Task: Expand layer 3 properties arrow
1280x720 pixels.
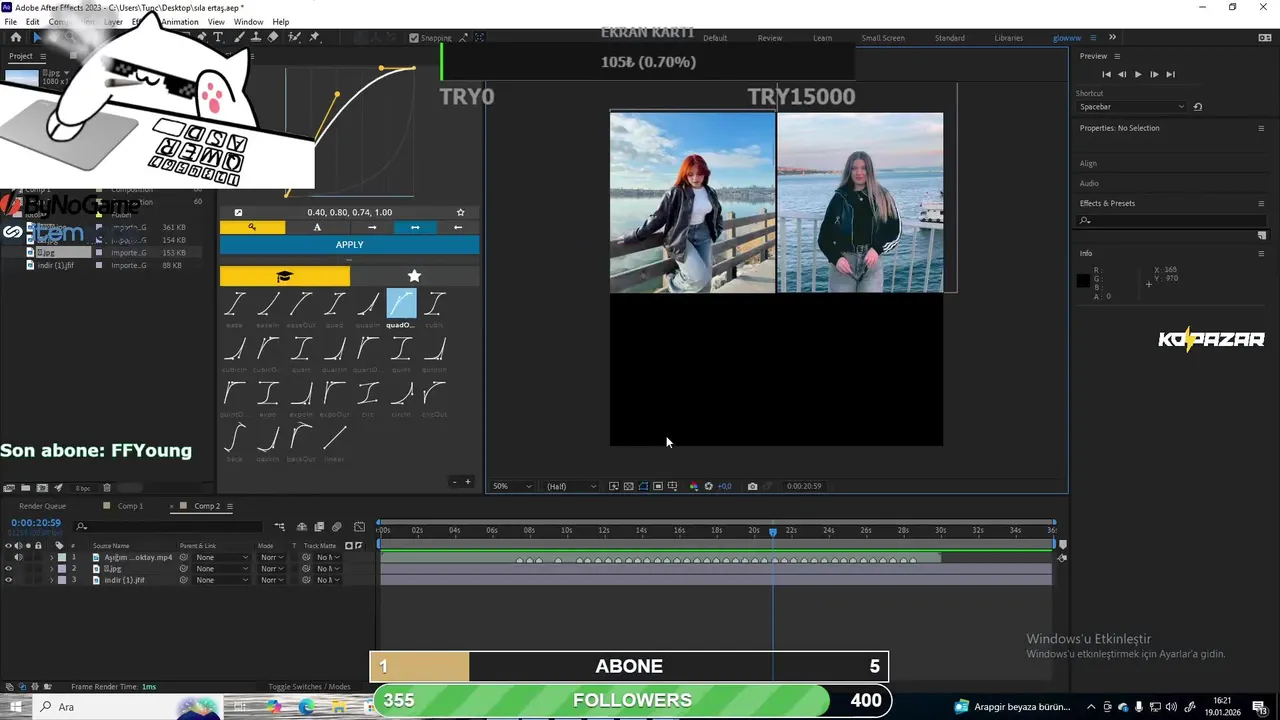Action: pos(51,580)
